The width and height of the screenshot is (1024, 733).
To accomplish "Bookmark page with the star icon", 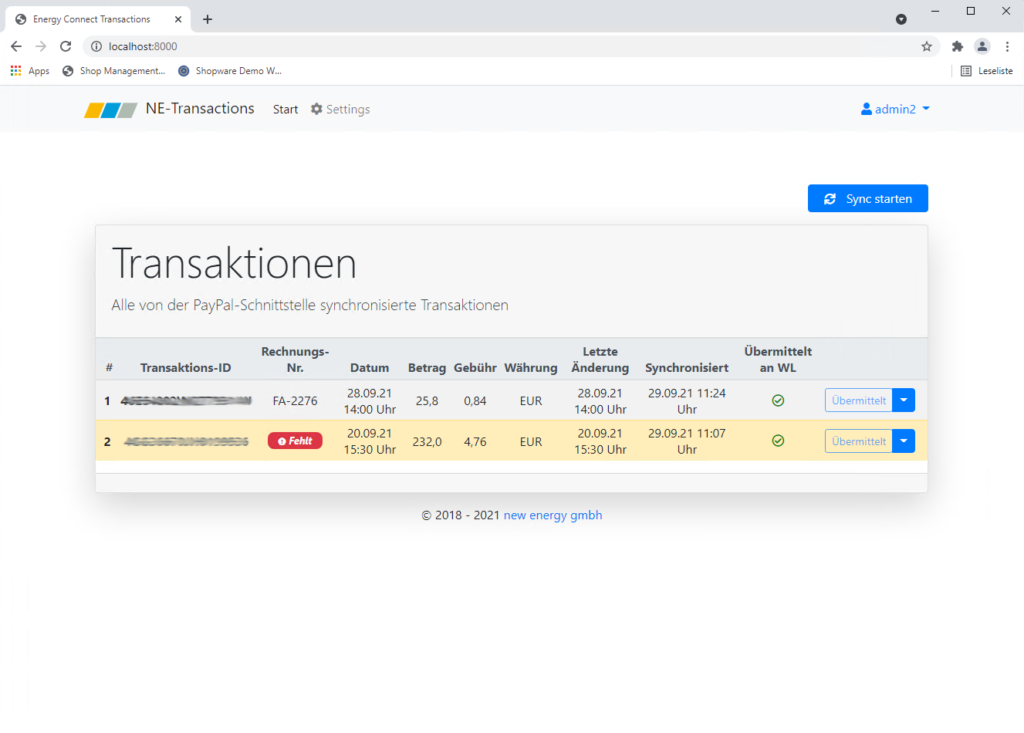I will click(926, 46).
